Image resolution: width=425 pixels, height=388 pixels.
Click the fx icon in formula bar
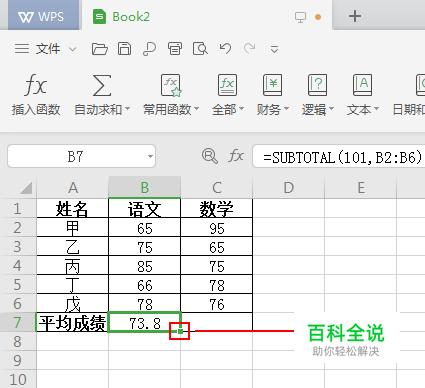coord(236,156)
